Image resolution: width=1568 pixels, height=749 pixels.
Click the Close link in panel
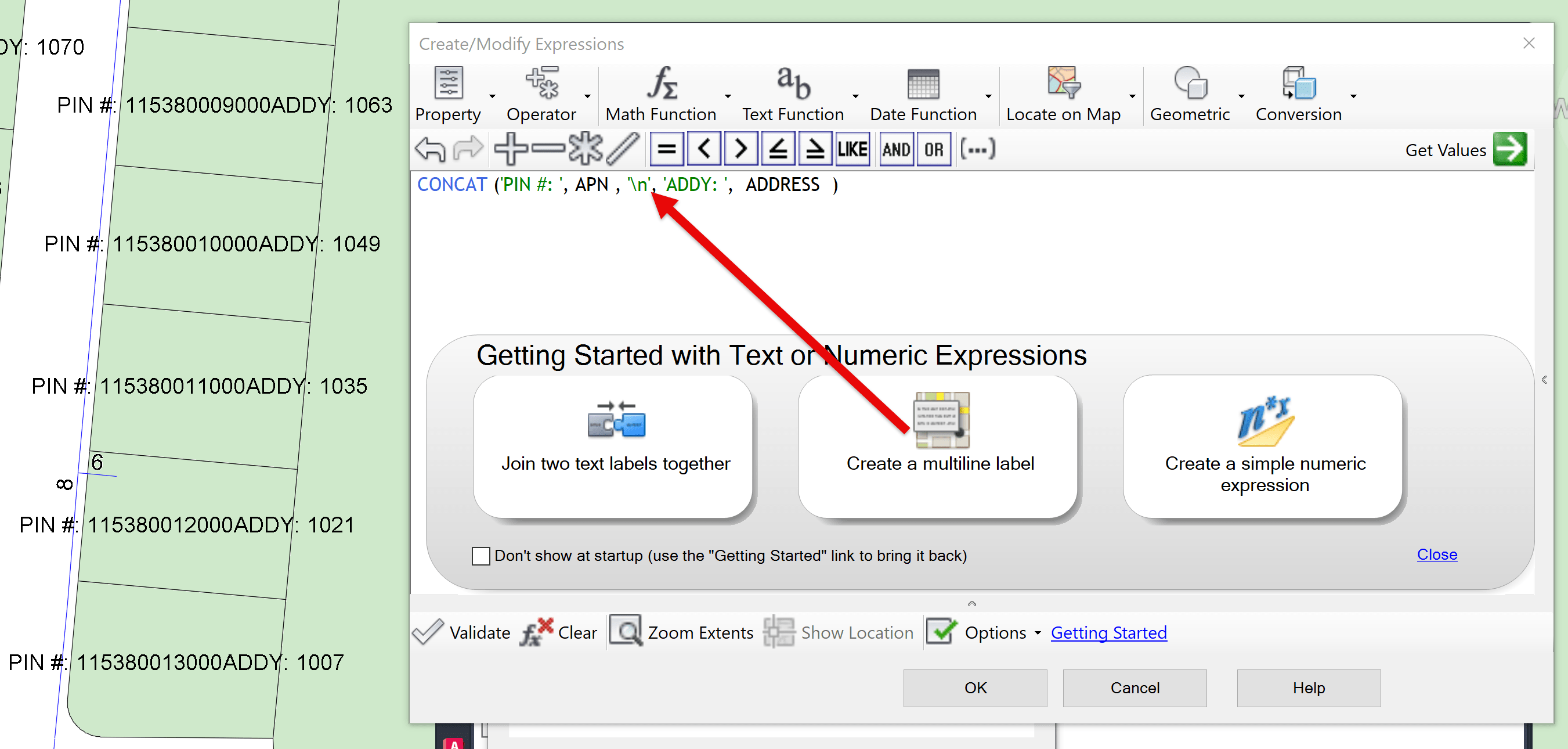[1436, 554]
